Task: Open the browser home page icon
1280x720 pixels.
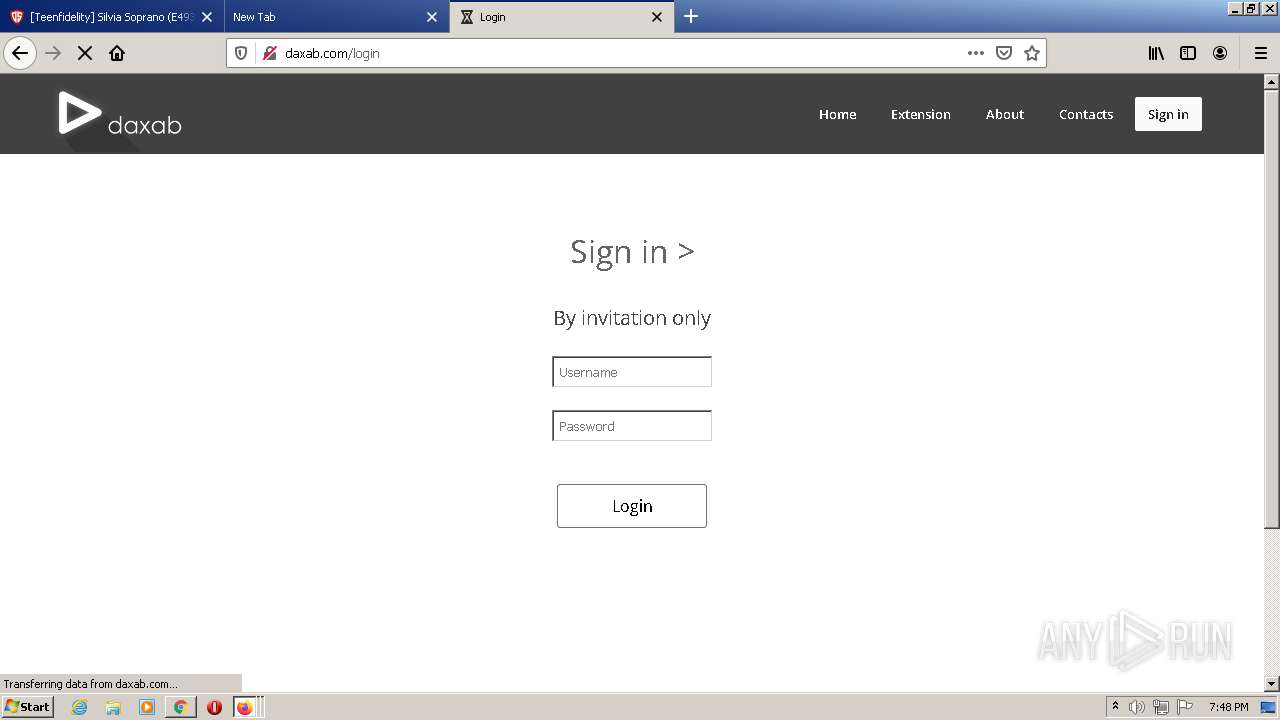Action: pyautogui.click(x=117, y=53)
